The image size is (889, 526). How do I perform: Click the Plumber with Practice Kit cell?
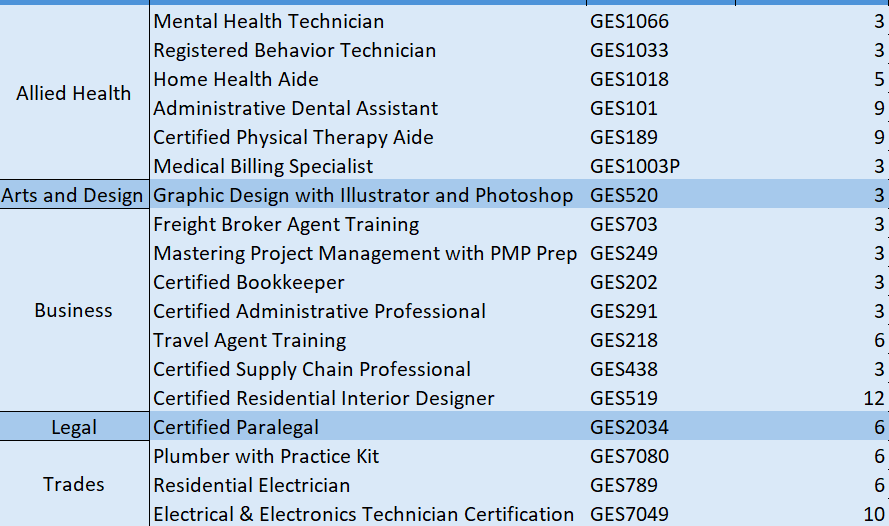(x=368, y=456)
